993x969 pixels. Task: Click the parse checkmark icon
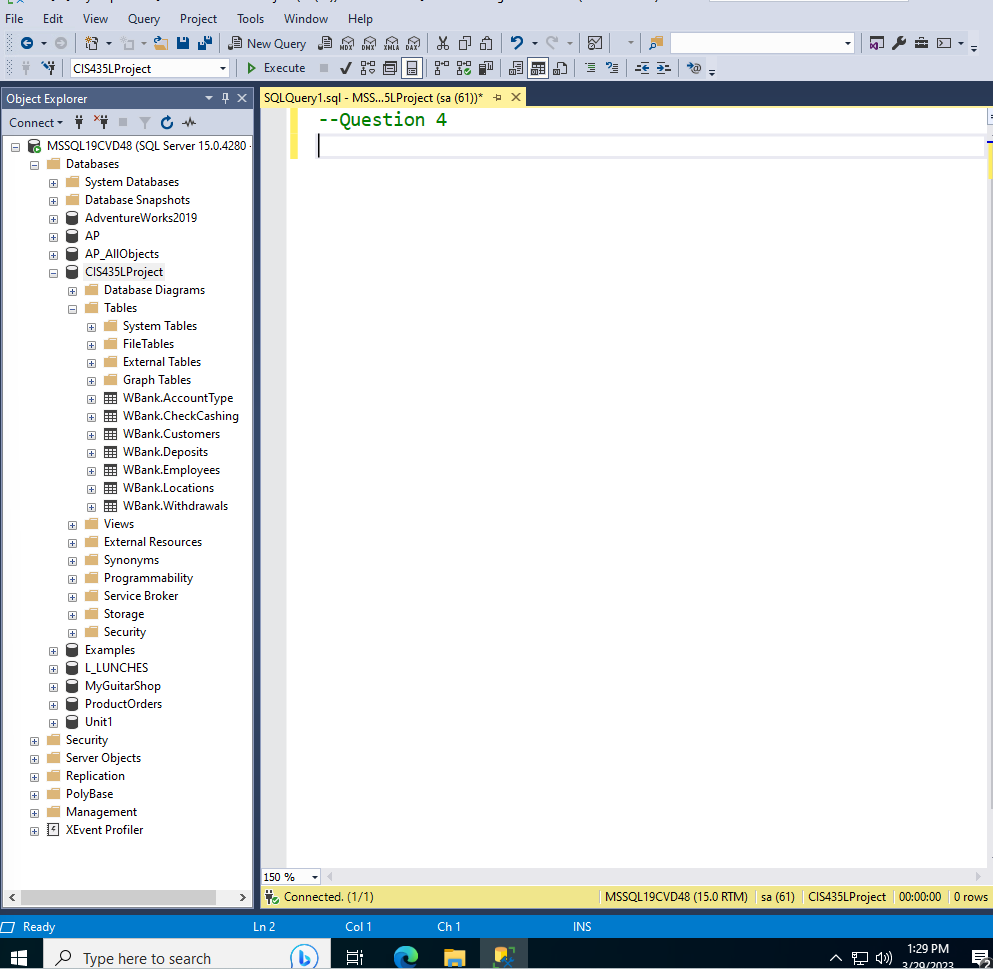pyautogui.click(x=346, y=68)
